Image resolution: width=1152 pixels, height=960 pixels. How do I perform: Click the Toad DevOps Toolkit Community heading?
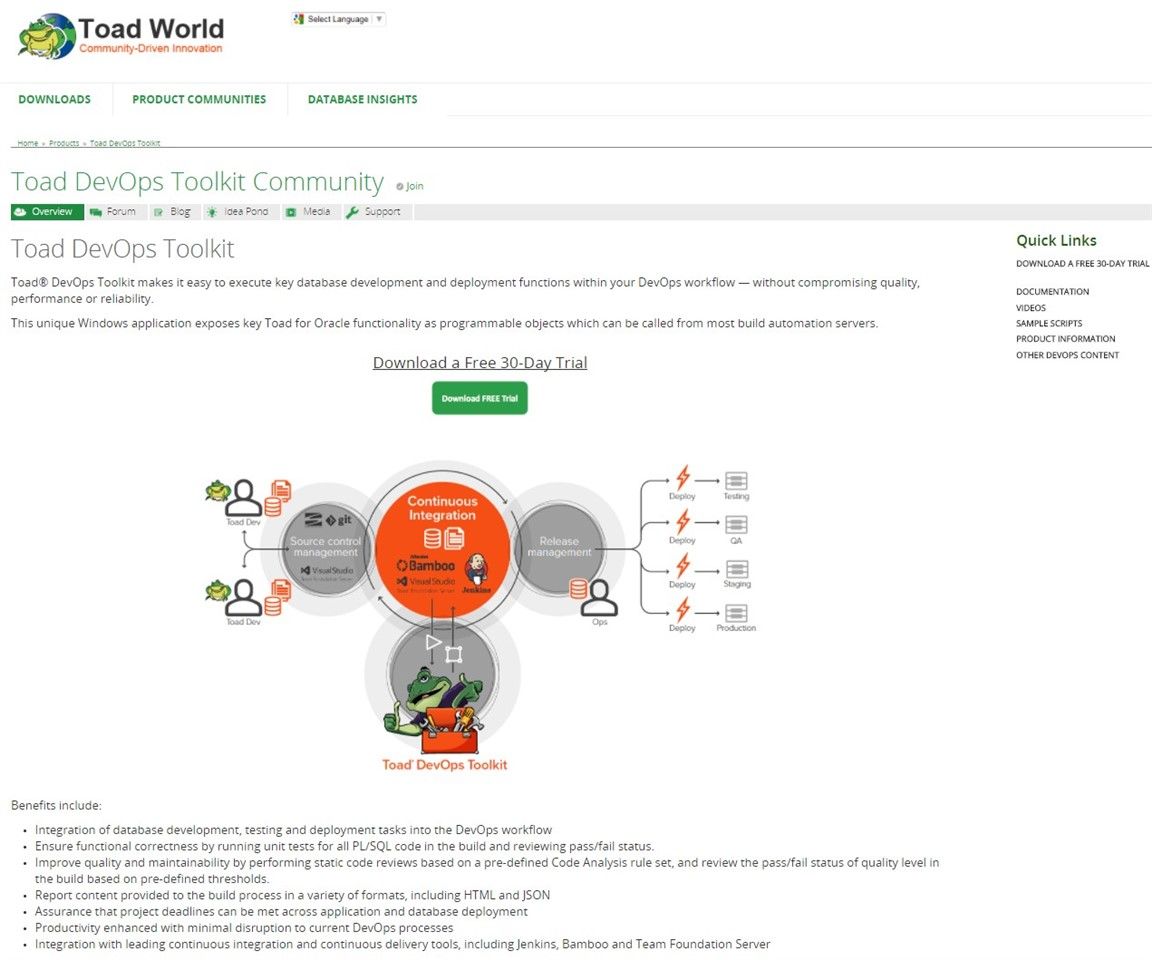tap(197, 181)
